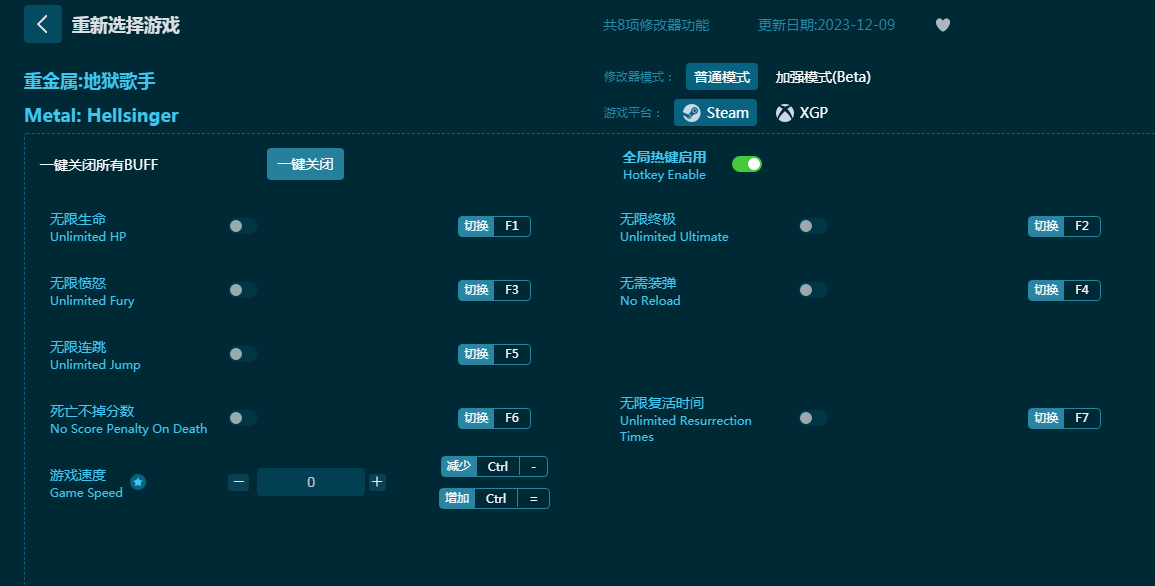Change the F6 hotkey for No Score Penalty
Viewport: 1155px width, 586px height.
tap(494, 418)
